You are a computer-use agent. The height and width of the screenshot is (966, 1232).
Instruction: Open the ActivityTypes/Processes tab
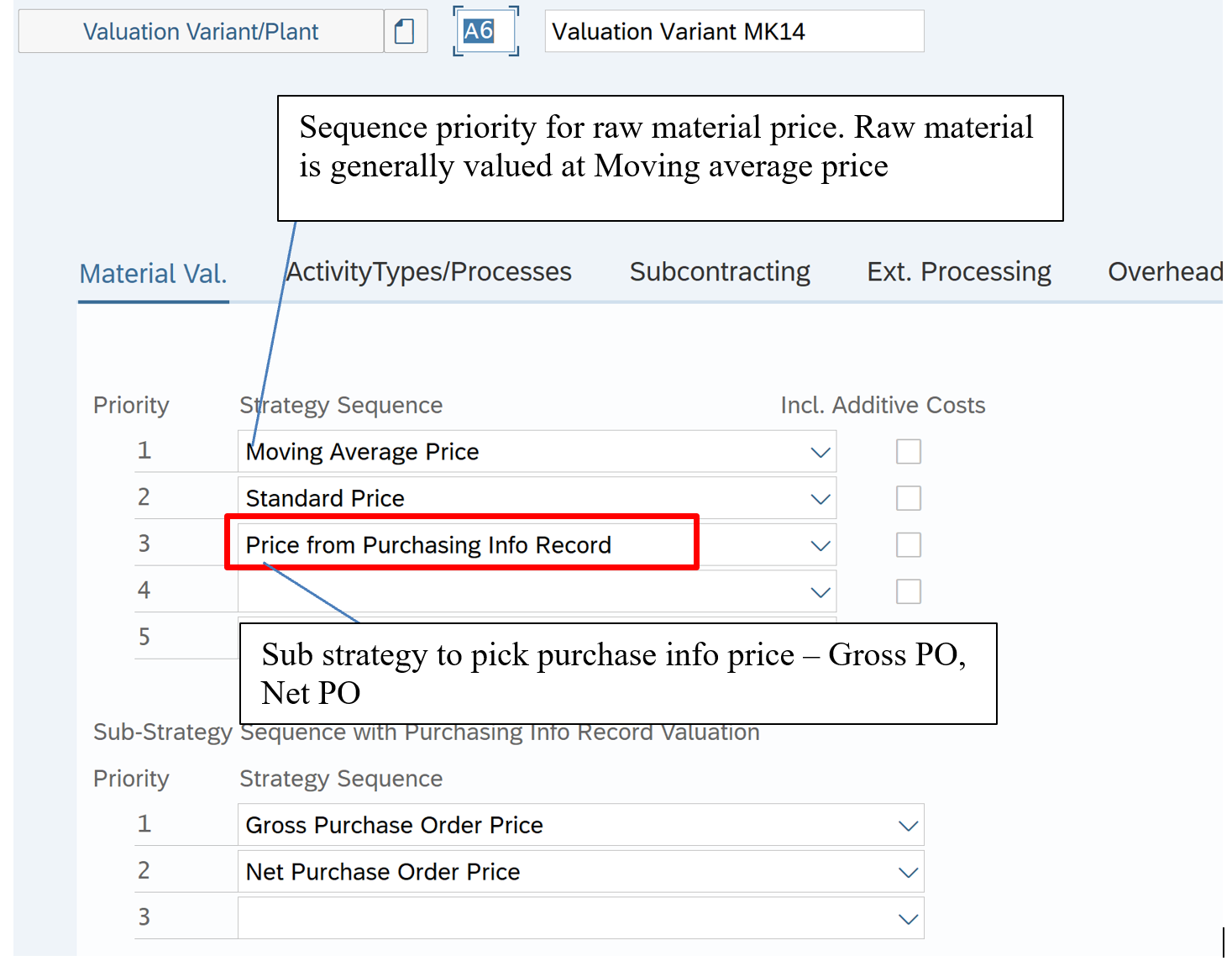(x=428, y=272)
